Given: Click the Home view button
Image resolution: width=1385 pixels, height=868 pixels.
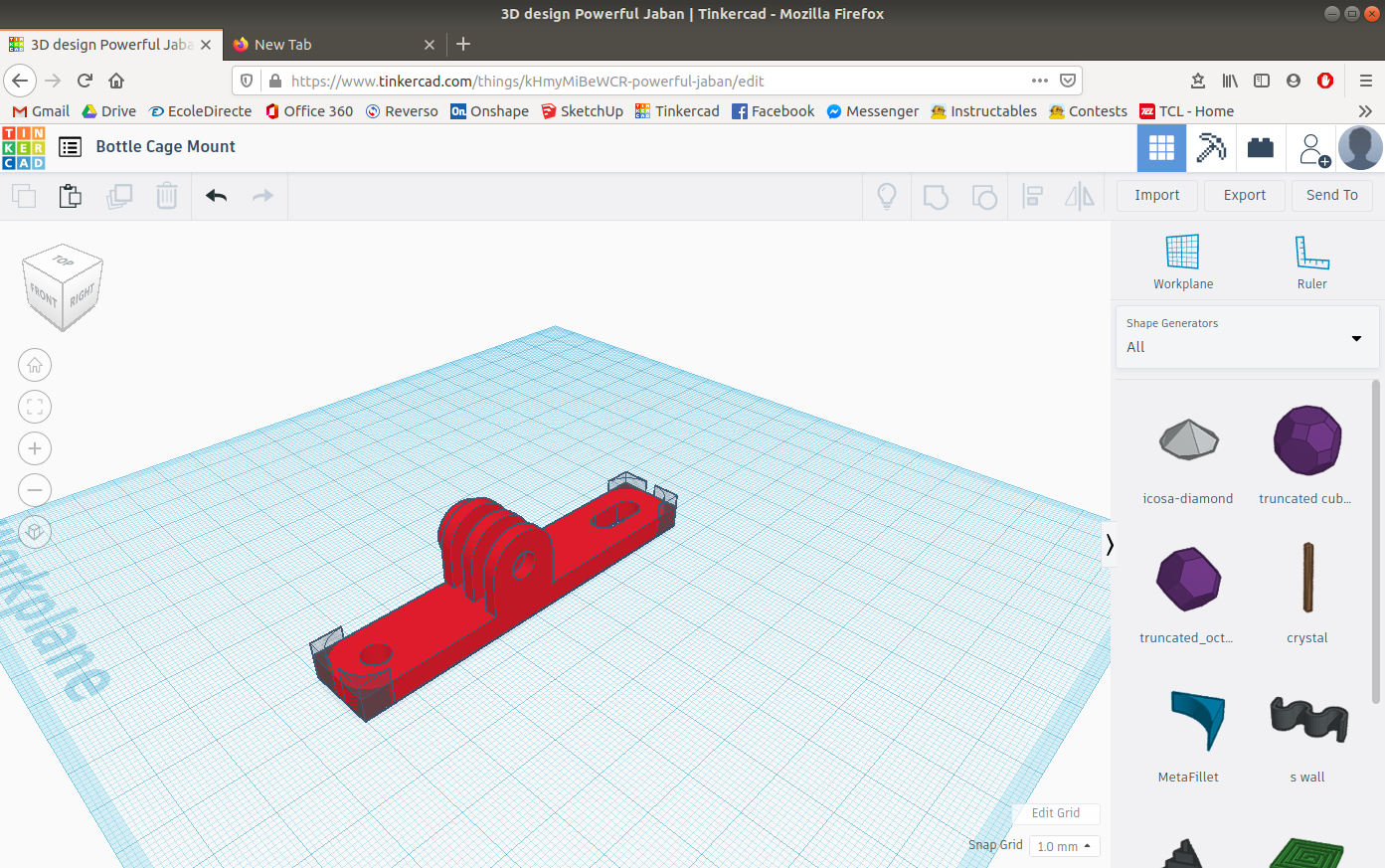Looking at the screenshot, I should (35, 365).
